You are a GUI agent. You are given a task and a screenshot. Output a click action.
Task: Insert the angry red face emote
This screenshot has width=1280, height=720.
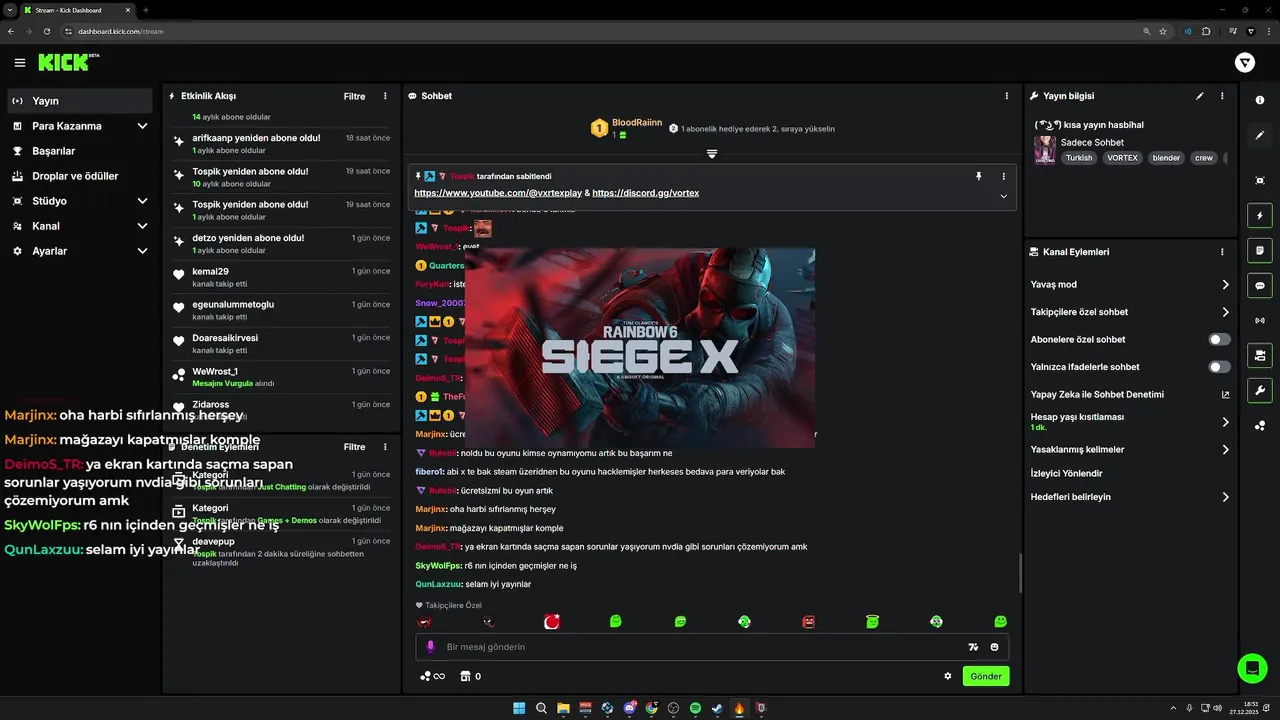(x=809, y=622)
